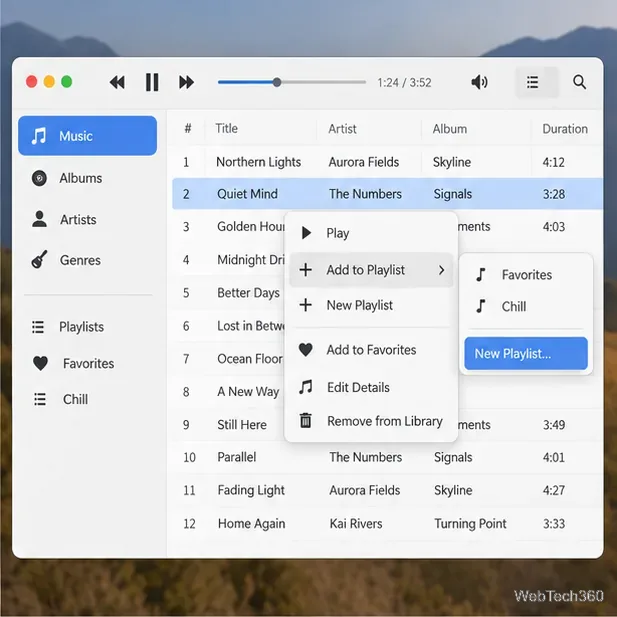
Task: Click the trash icon beside Remove from Library
Action: pyautogui.click(x=306, y=420)
